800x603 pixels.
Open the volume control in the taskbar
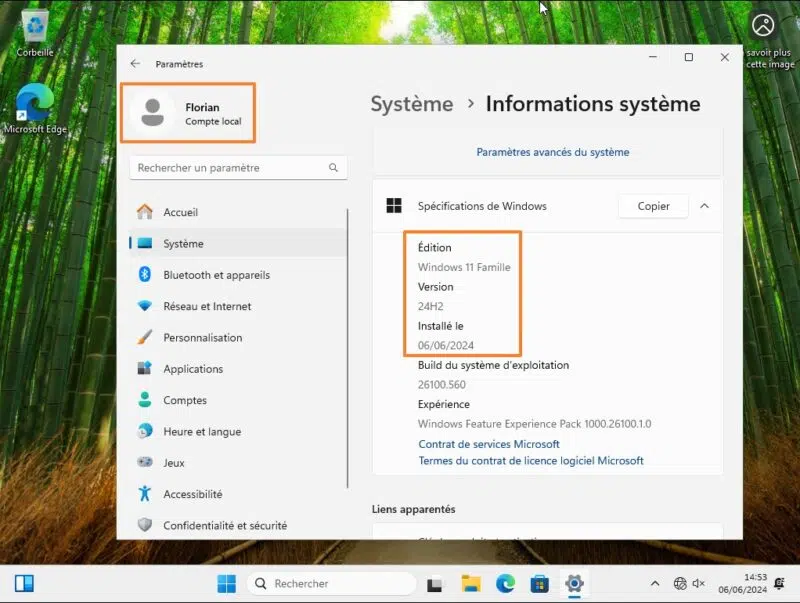(x=698, y=583)
